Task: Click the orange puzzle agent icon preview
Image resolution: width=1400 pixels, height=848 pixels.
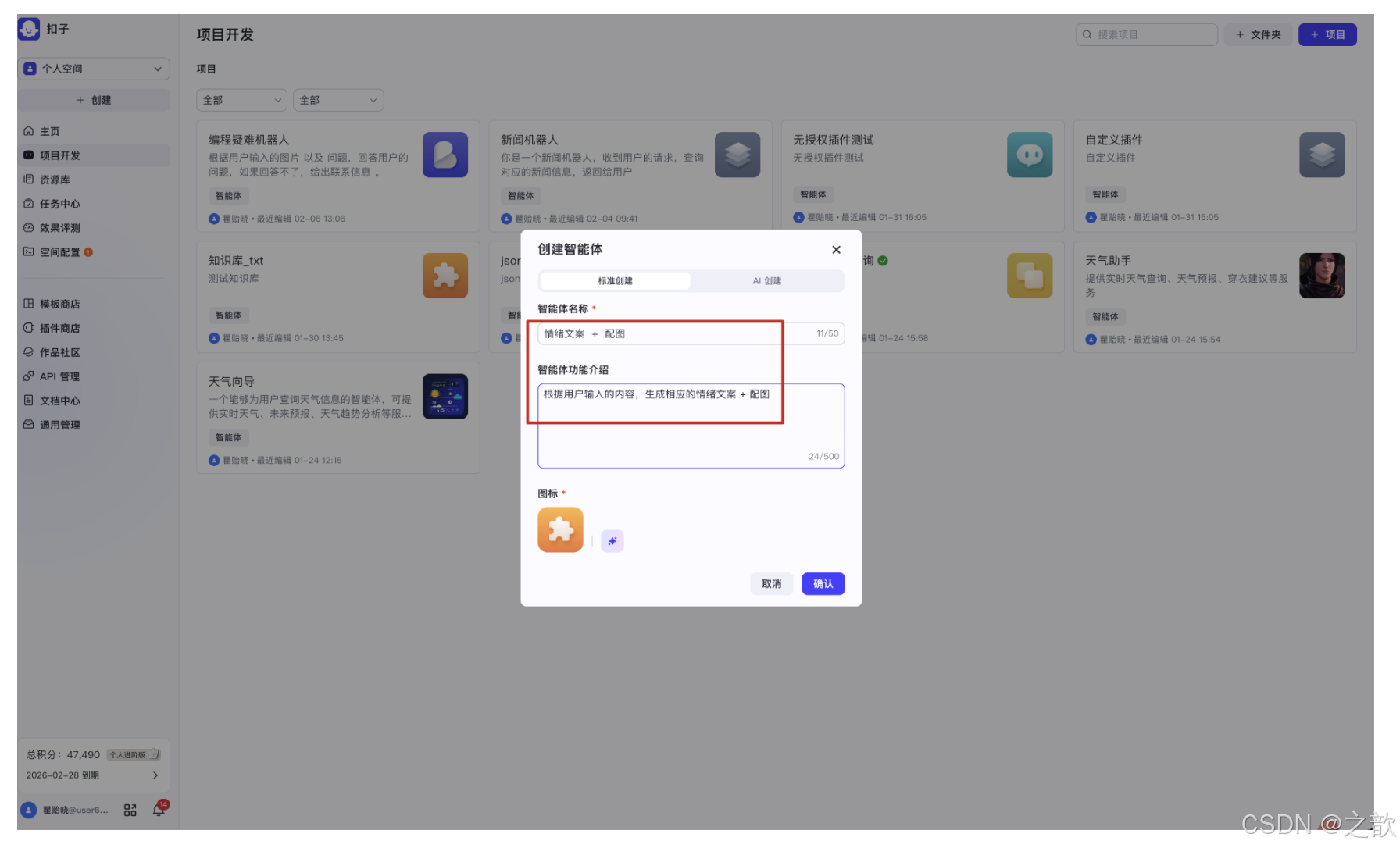Action: coord(560,529)
